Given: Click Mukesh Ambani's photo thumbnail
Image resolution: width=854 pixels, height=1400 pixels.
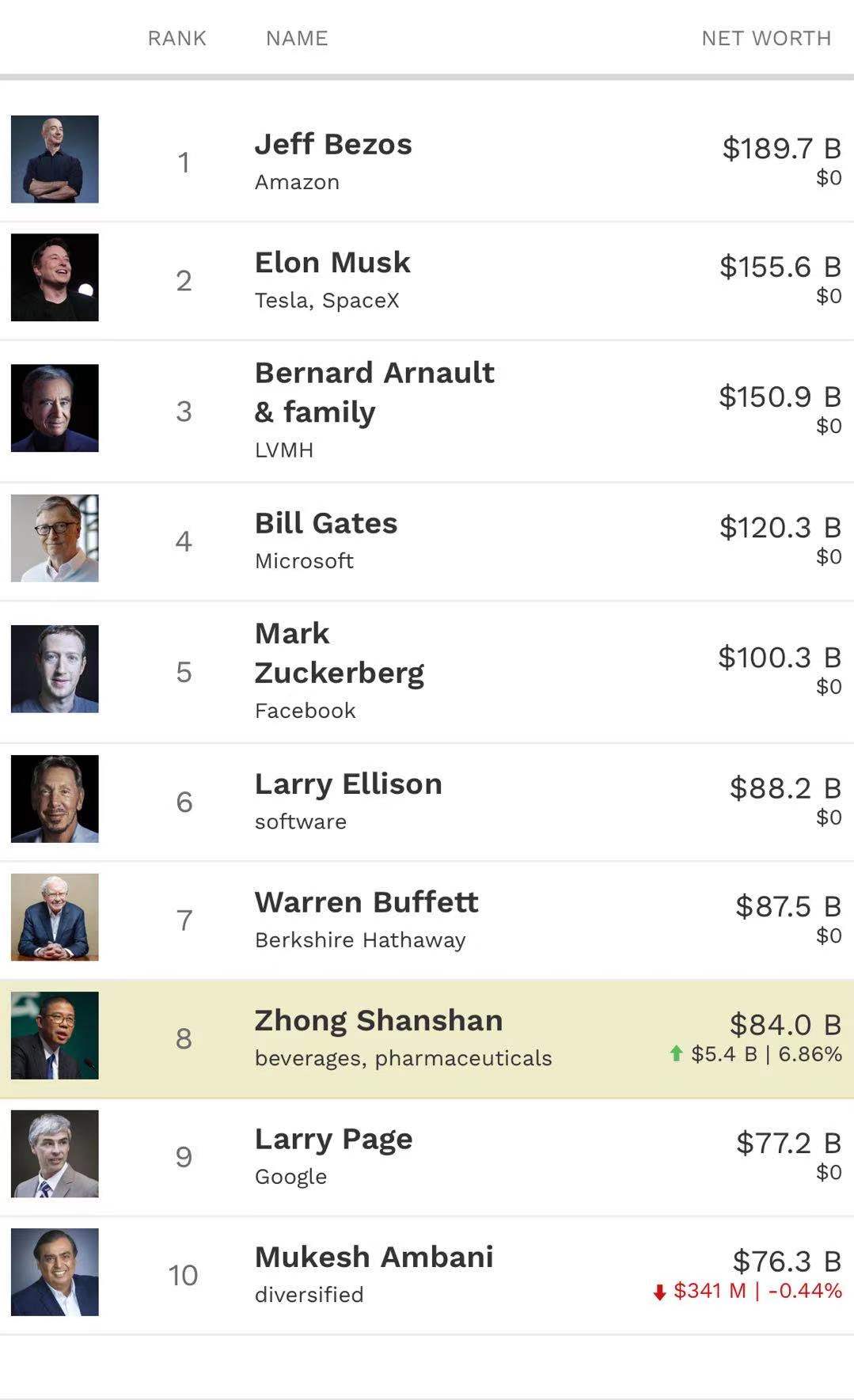Looking at the screenshot, I should point(55,1272).
